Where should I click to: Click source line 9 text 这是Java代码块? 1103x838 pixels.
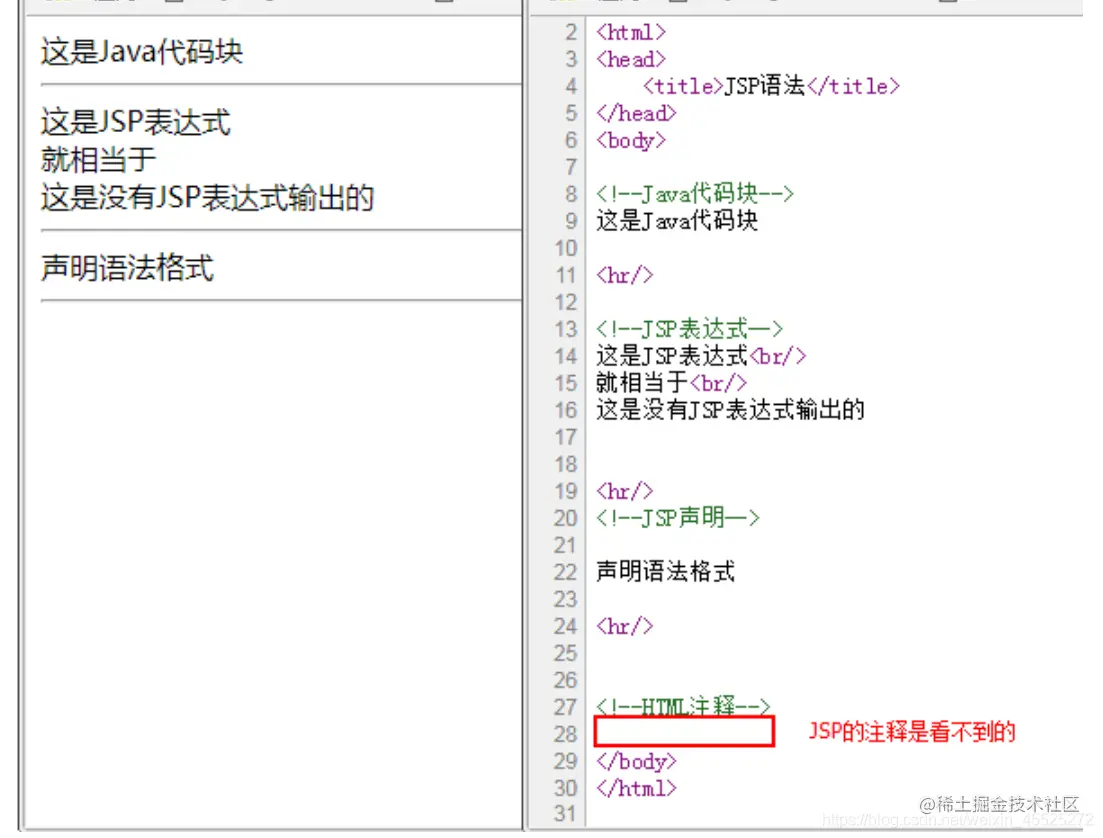tap(677, 221)
